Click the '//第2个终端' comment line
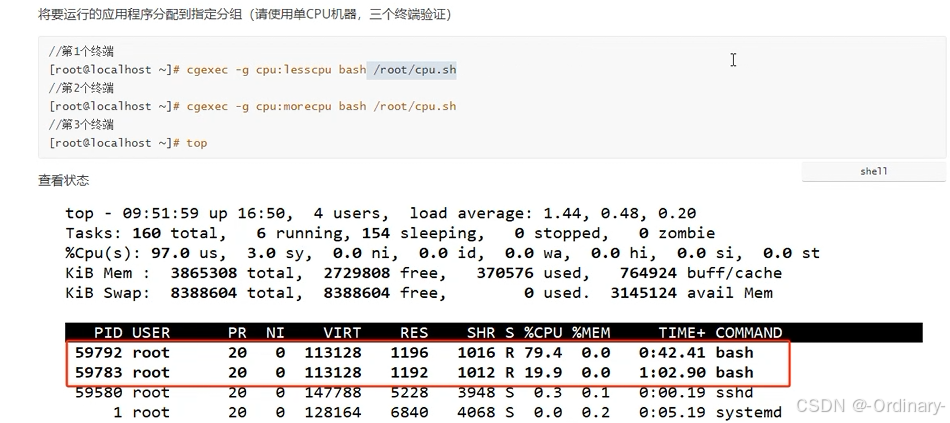950x423 pixels. pos(82,88)
